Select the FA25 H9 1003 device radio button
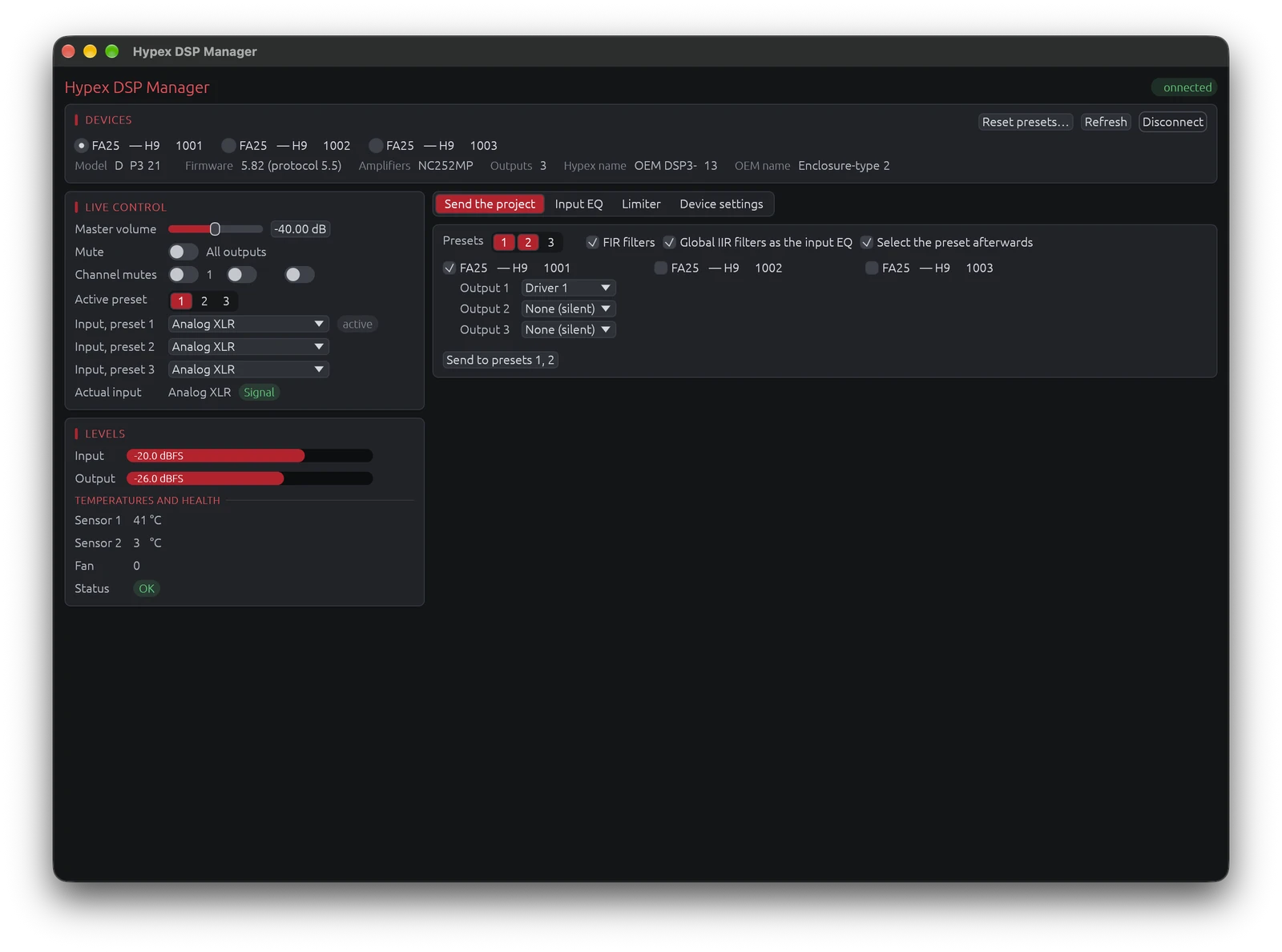Screen dimensions: 1282x952 (x=376, y=146)
